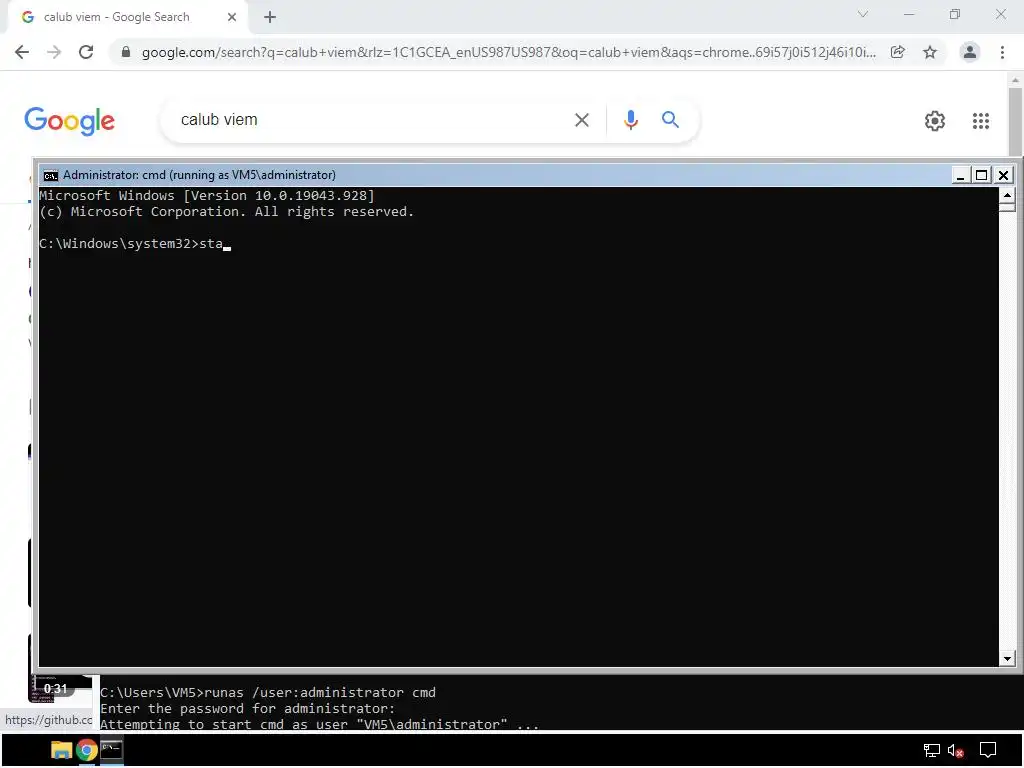Click the '(c) Microsoft Corporation' line in cmd
The height and width of the screenshot is (768, 1024).
pos(227,212)
